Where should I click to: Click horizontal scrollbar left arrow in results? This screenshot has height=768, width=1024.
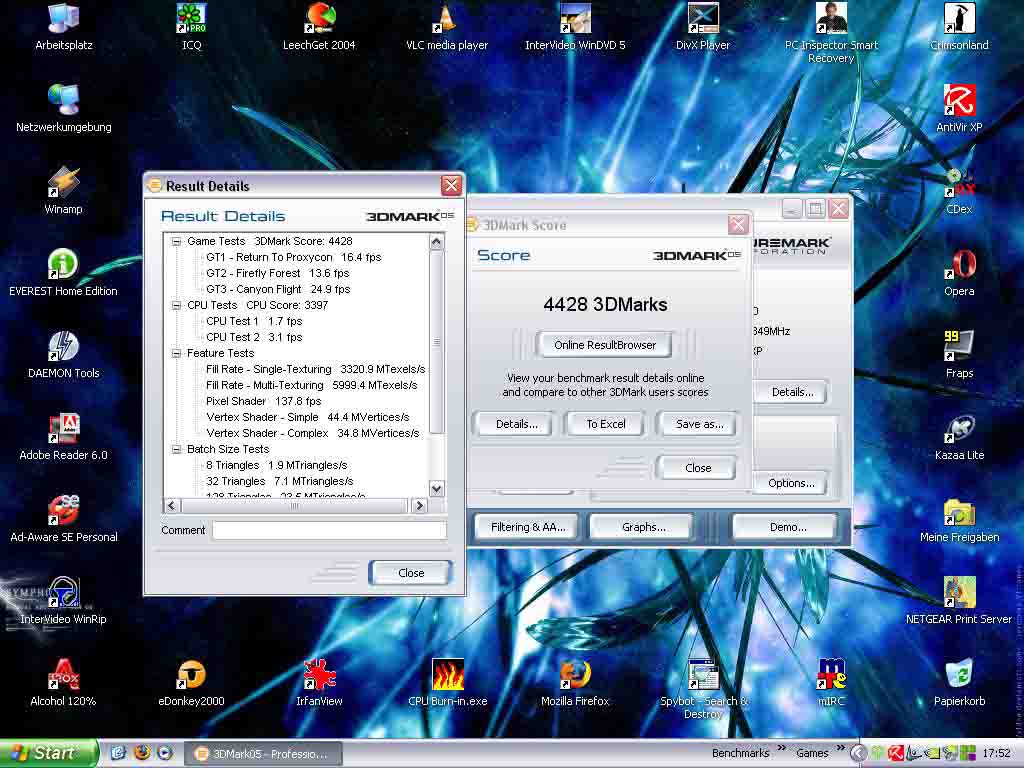tap(172, 505)
